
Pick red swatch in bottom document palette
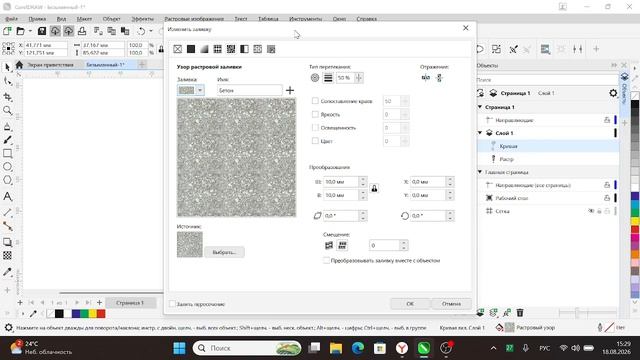(x=101, y=313)
